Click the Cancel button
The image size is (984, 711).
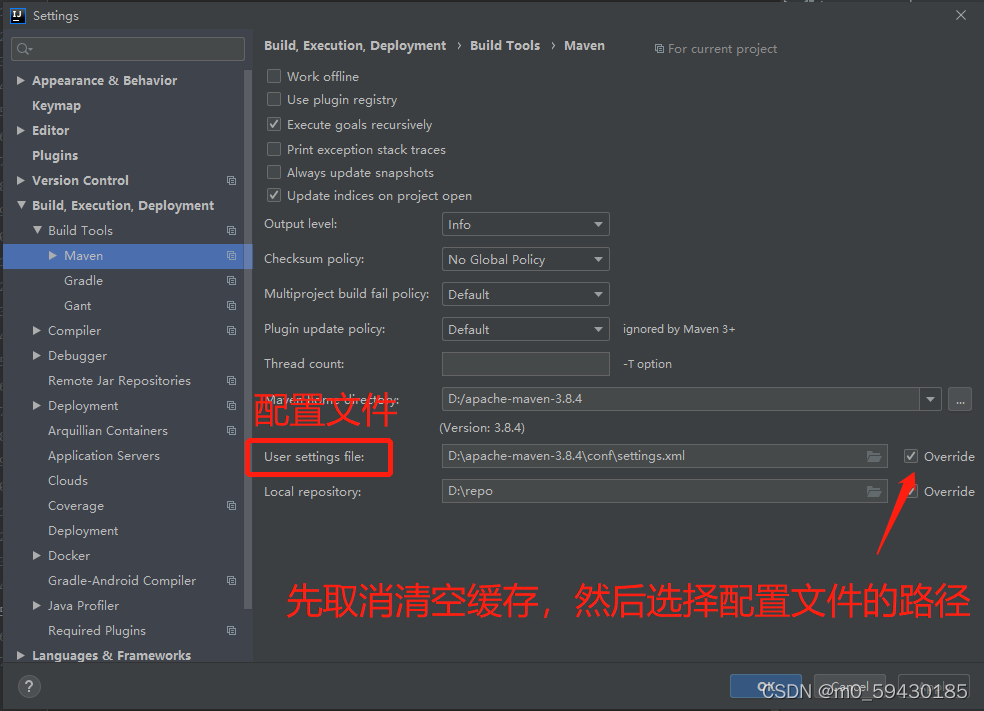(x=850, y=686)
